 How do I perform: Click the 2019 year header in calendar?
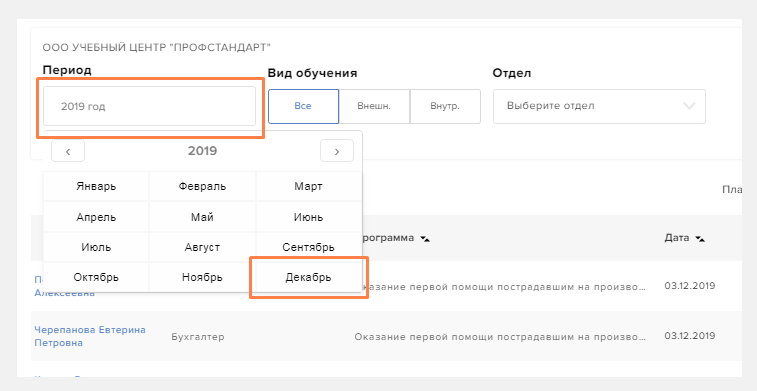tap(202, 151)
